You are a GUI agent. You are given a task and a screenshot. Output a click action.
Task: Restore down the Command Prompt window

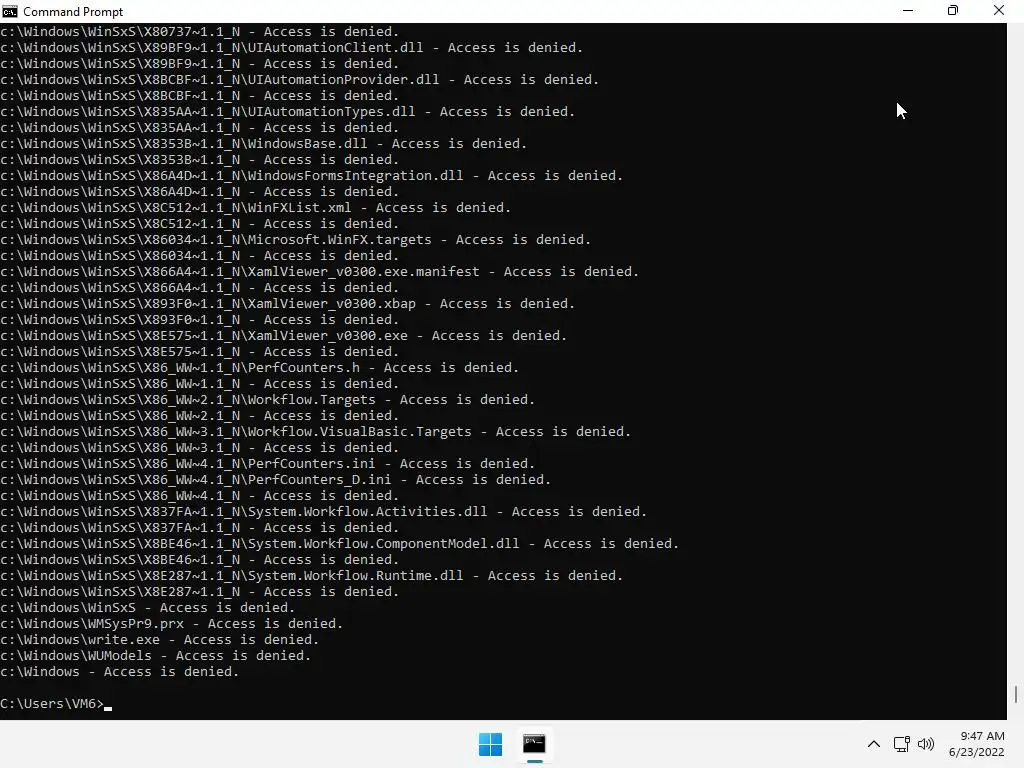953,11
